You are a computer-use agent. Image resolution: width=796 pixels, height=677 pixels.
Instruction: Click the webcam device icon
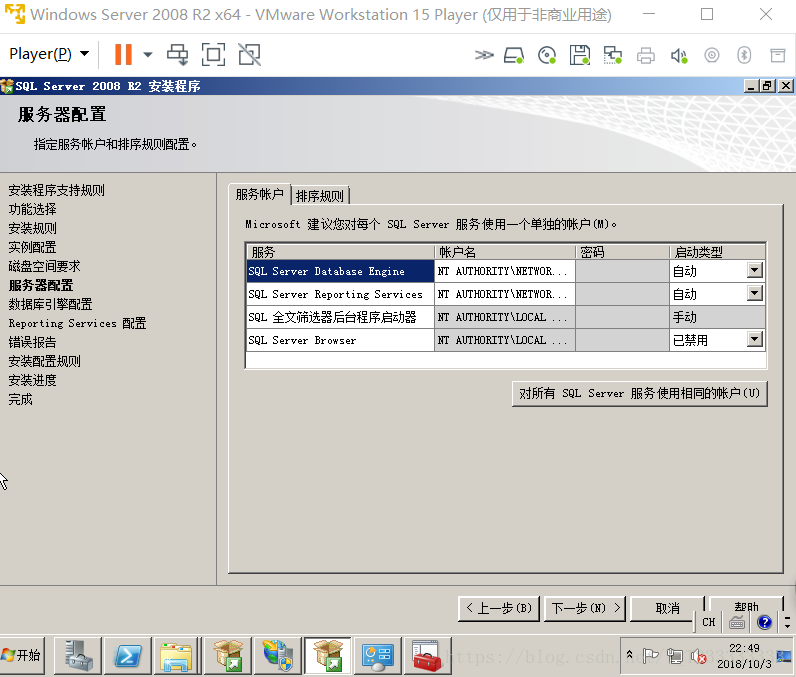(712, 55)
